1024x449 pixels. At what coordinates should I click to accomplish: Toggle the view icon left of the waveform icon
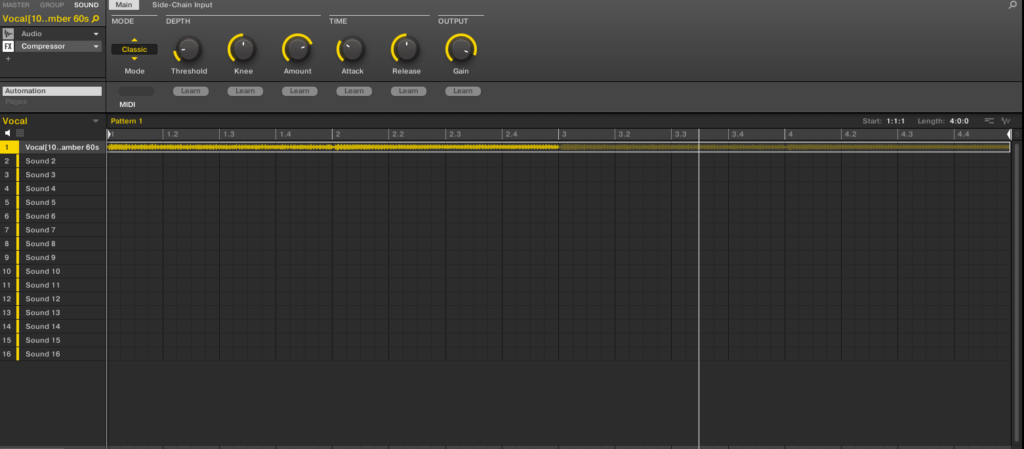(x=989, y=121)
